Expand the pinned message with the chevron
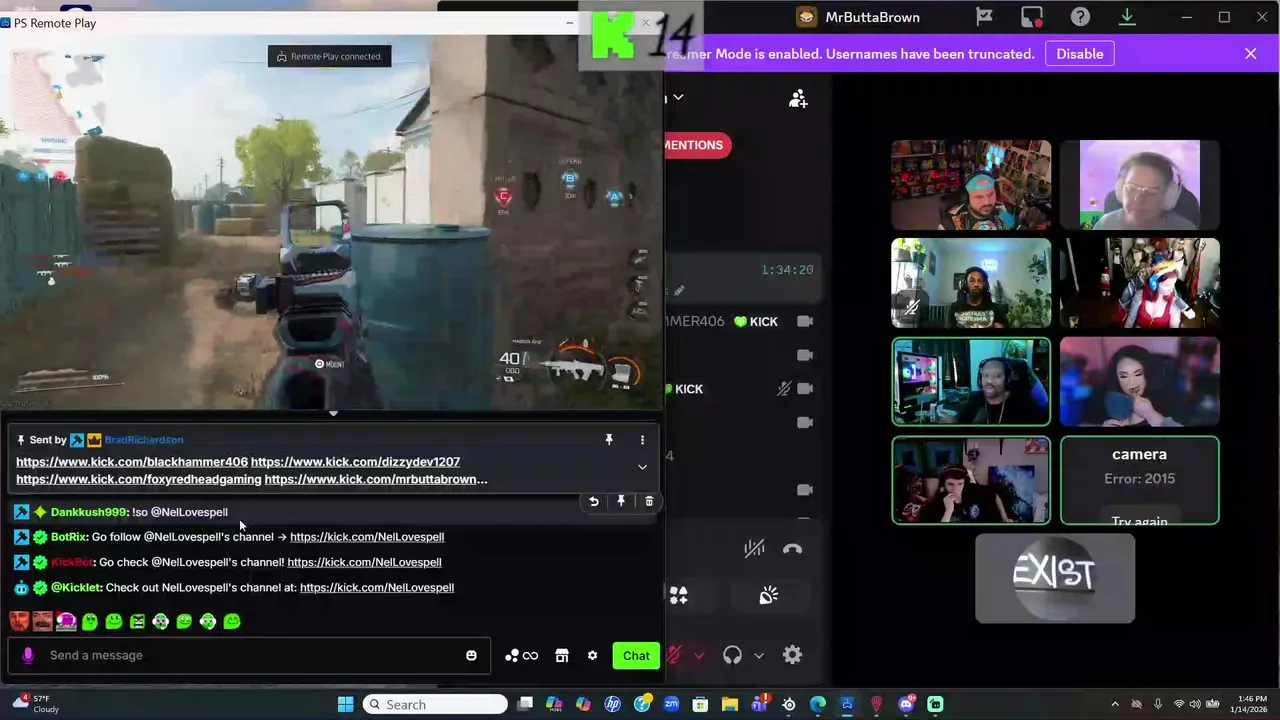The width and height of the screenshot is (1280, 720). 642,467
